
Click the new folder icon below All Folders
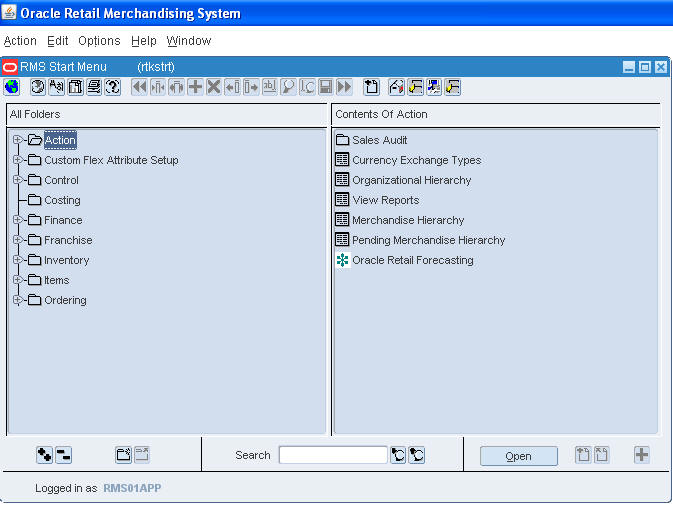pyautogui.click(x=124, y=455)
